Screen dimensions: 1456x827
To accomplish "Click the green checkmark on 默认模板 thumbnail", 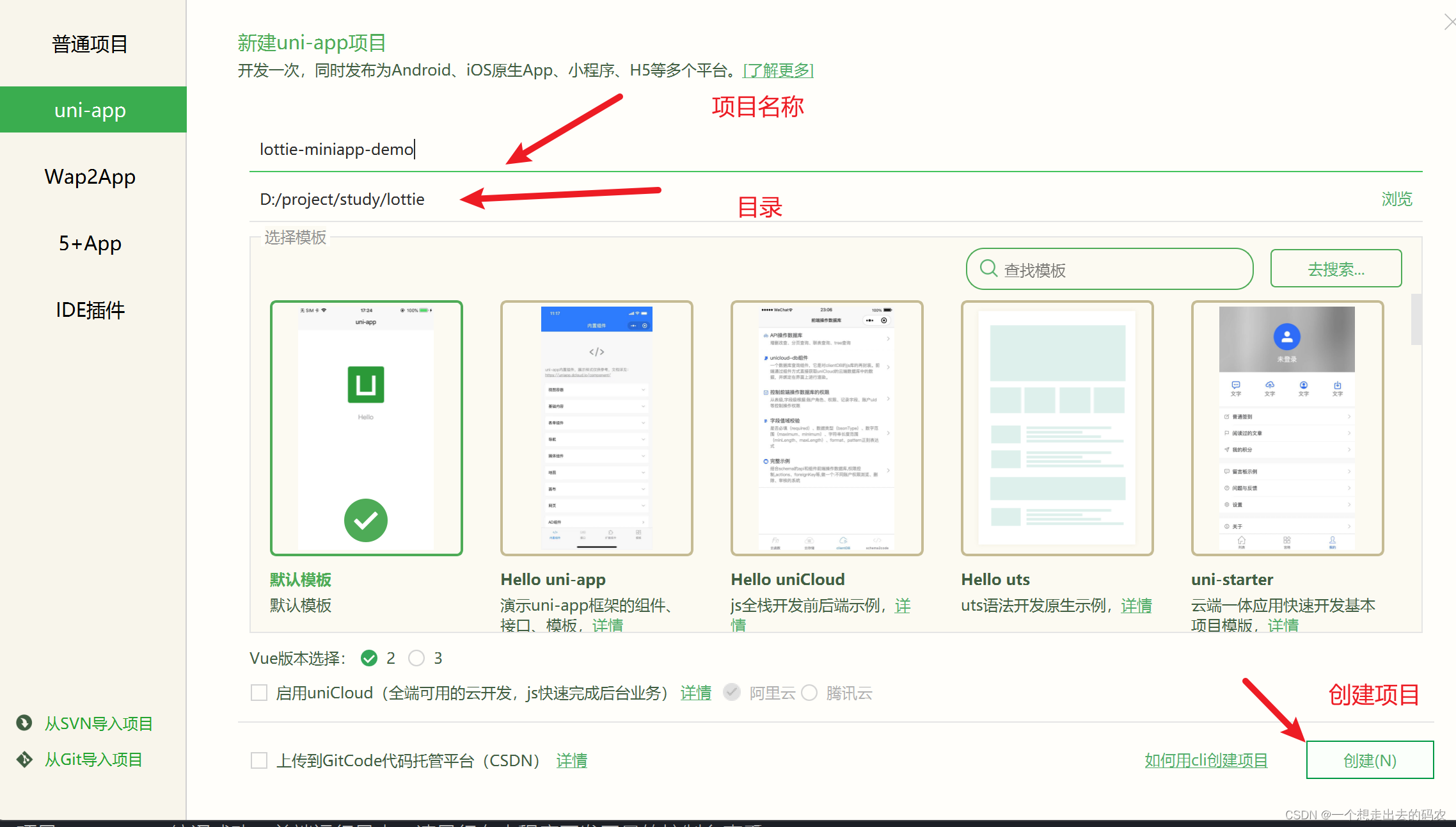I will tap(366, 520).
